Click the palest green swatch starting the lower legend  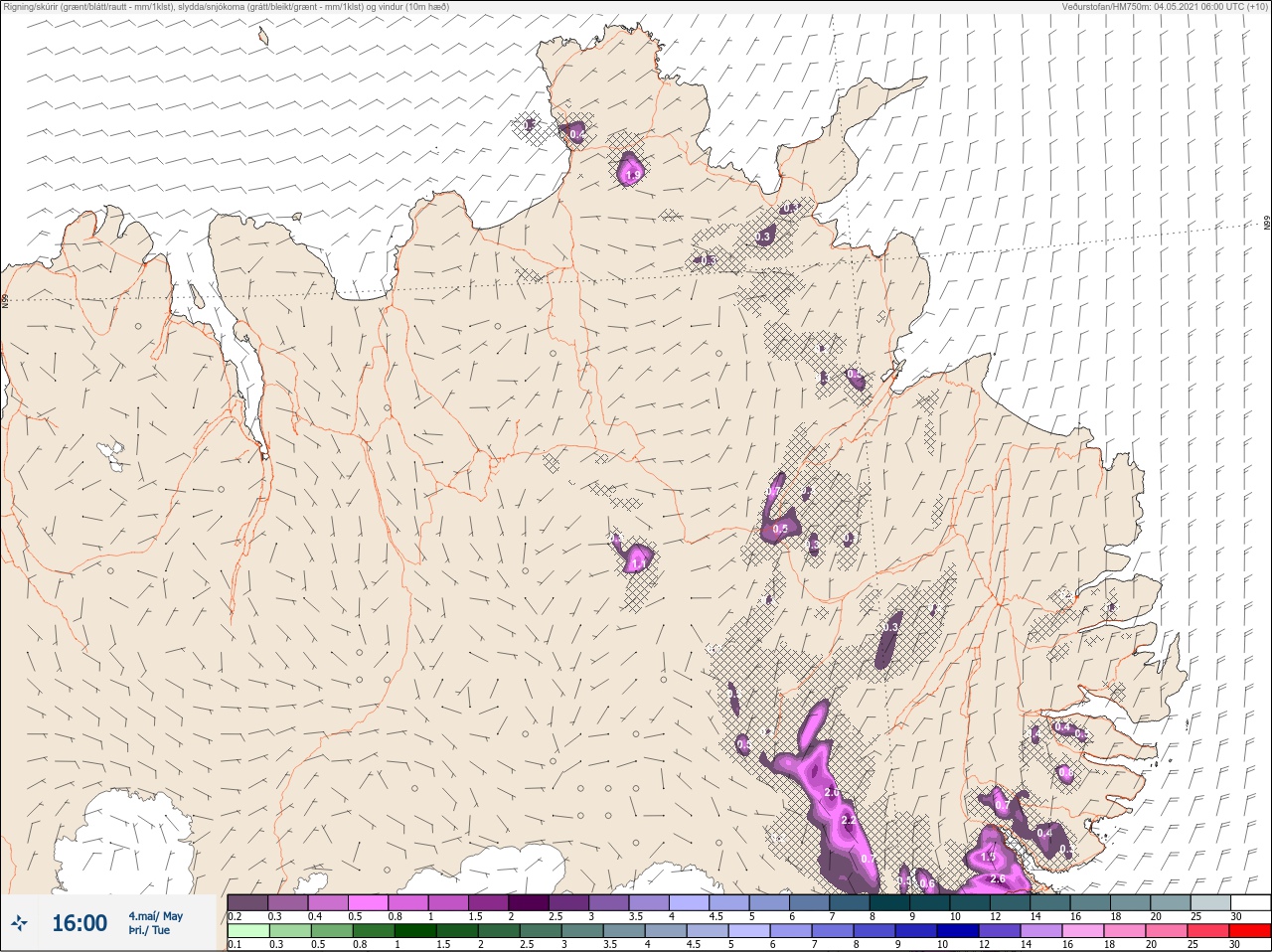pos(248,931)
